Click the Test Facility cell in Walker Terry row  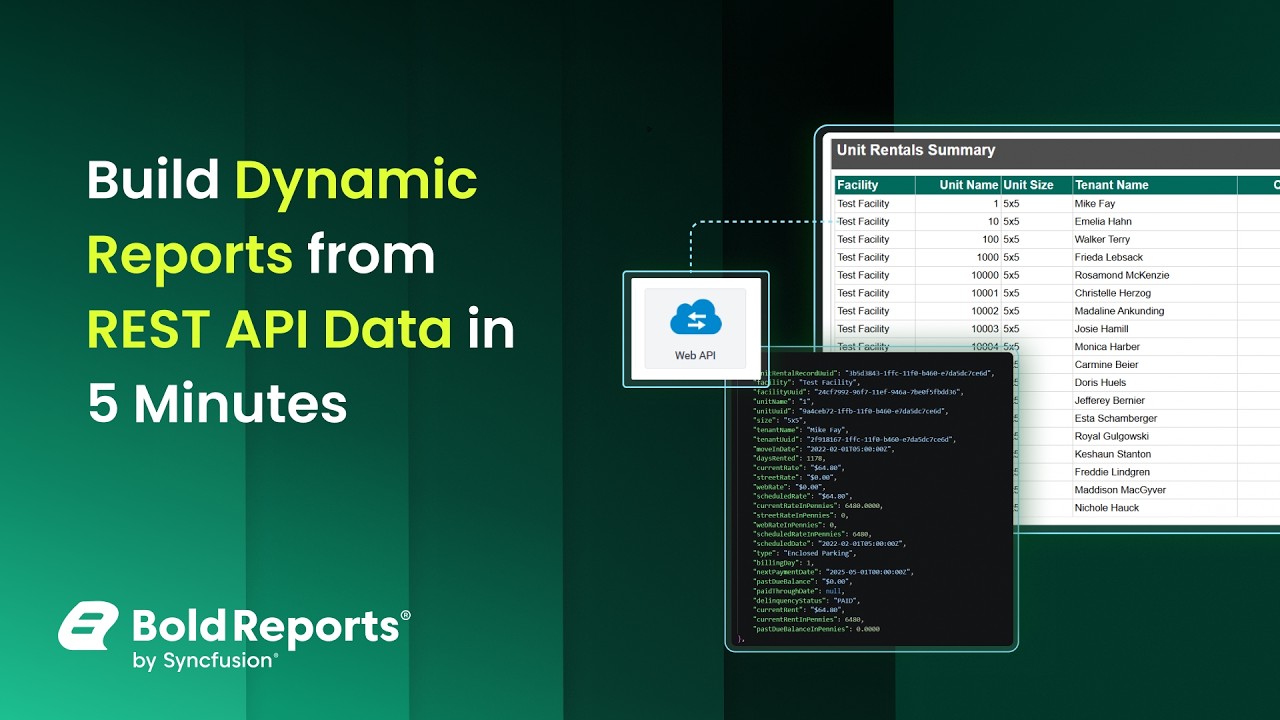coord(863,240)
